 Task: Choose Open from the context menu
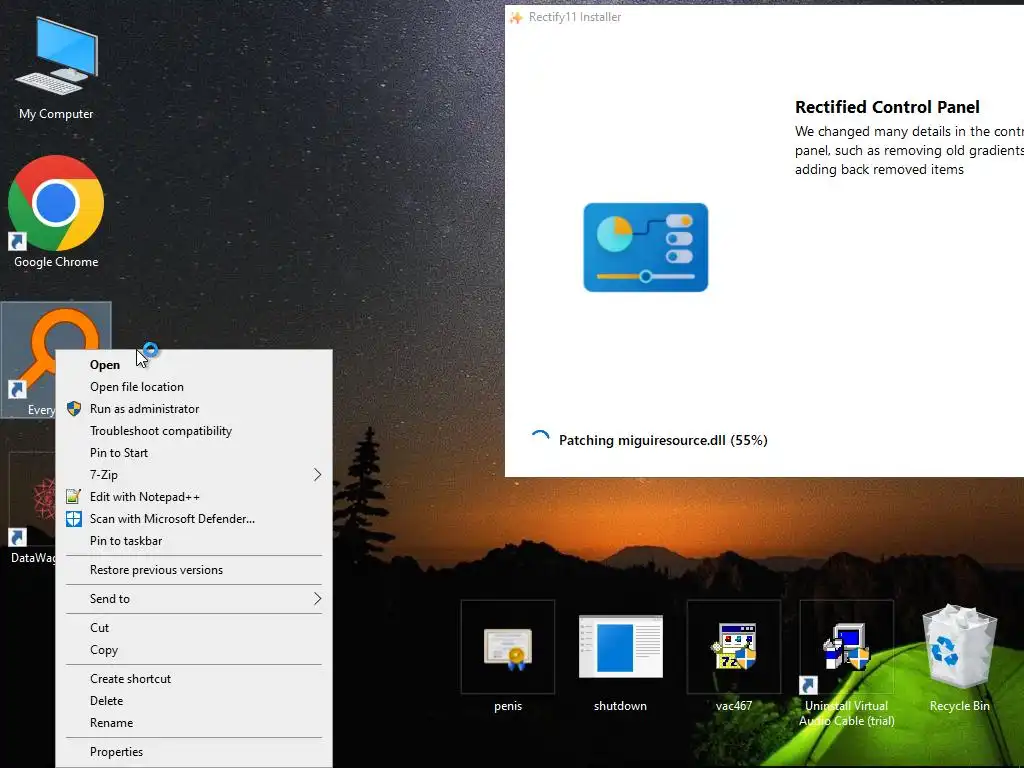click(194, 364)
